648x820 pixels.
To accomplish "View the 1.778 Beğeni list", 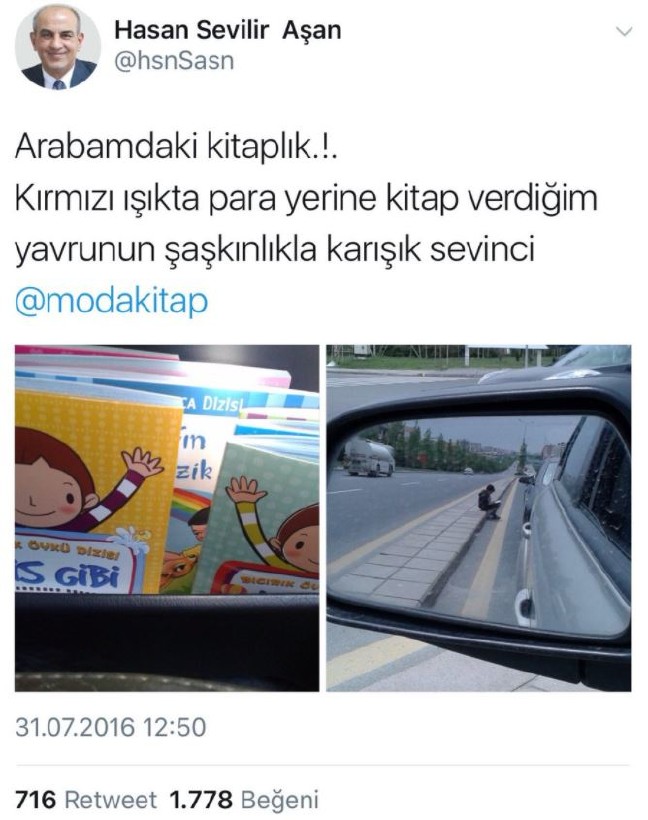I will [244, 800].
